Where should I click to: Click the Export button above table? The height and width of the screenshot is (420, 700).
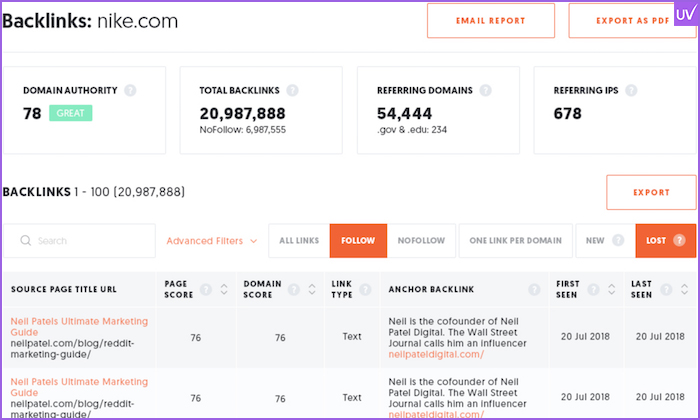(651, 192)
